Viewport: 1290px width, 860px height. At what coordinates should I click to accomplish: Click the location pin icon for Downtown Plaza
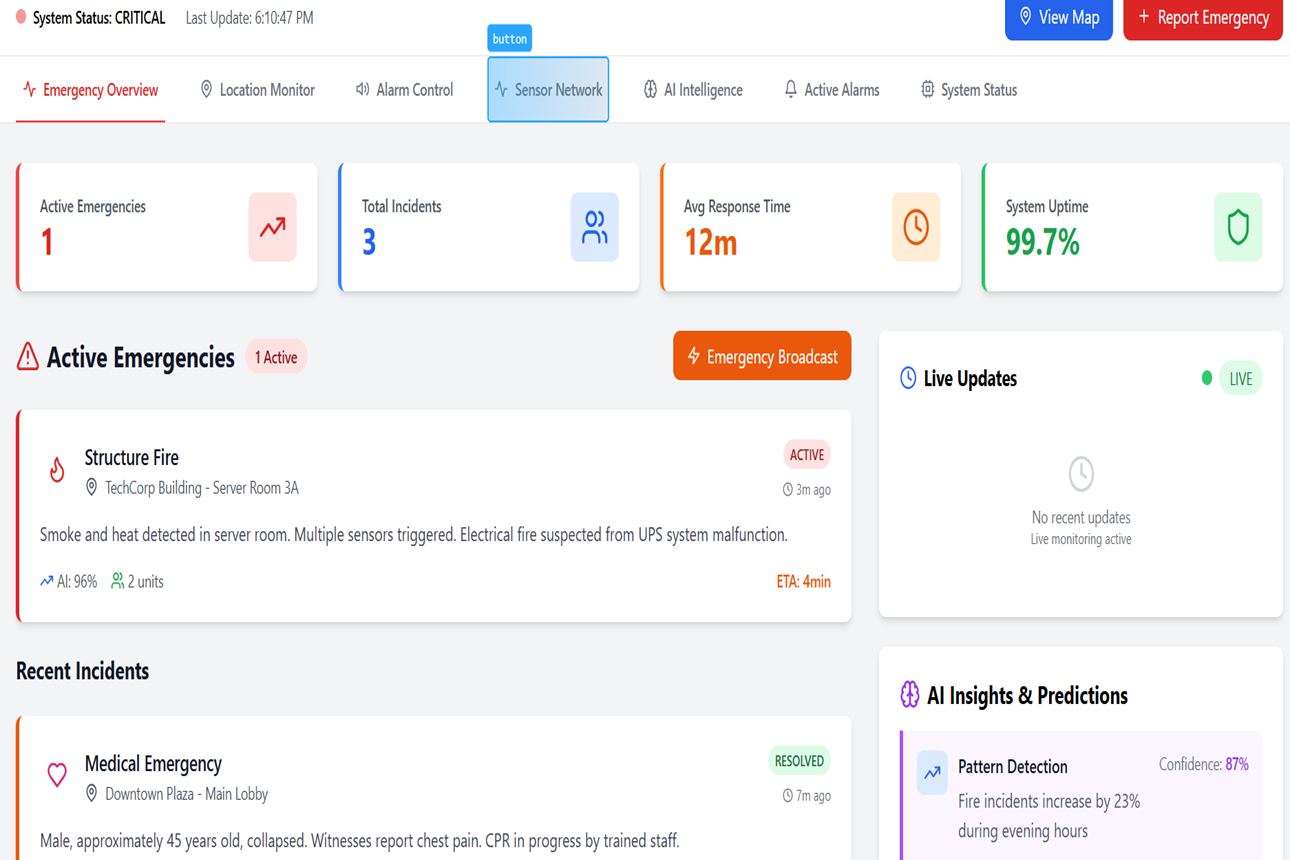tap(91, 793)
